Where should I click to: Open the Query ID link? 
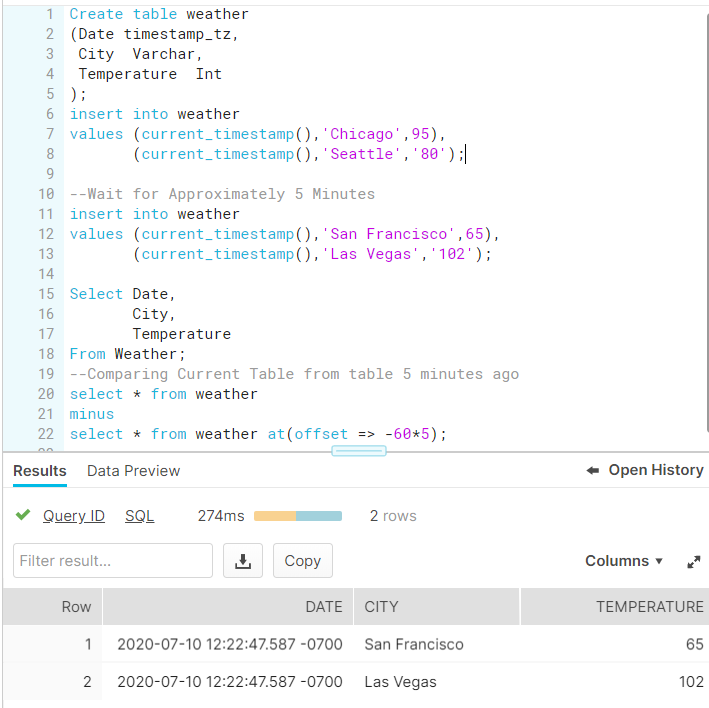tap(74, 516)
